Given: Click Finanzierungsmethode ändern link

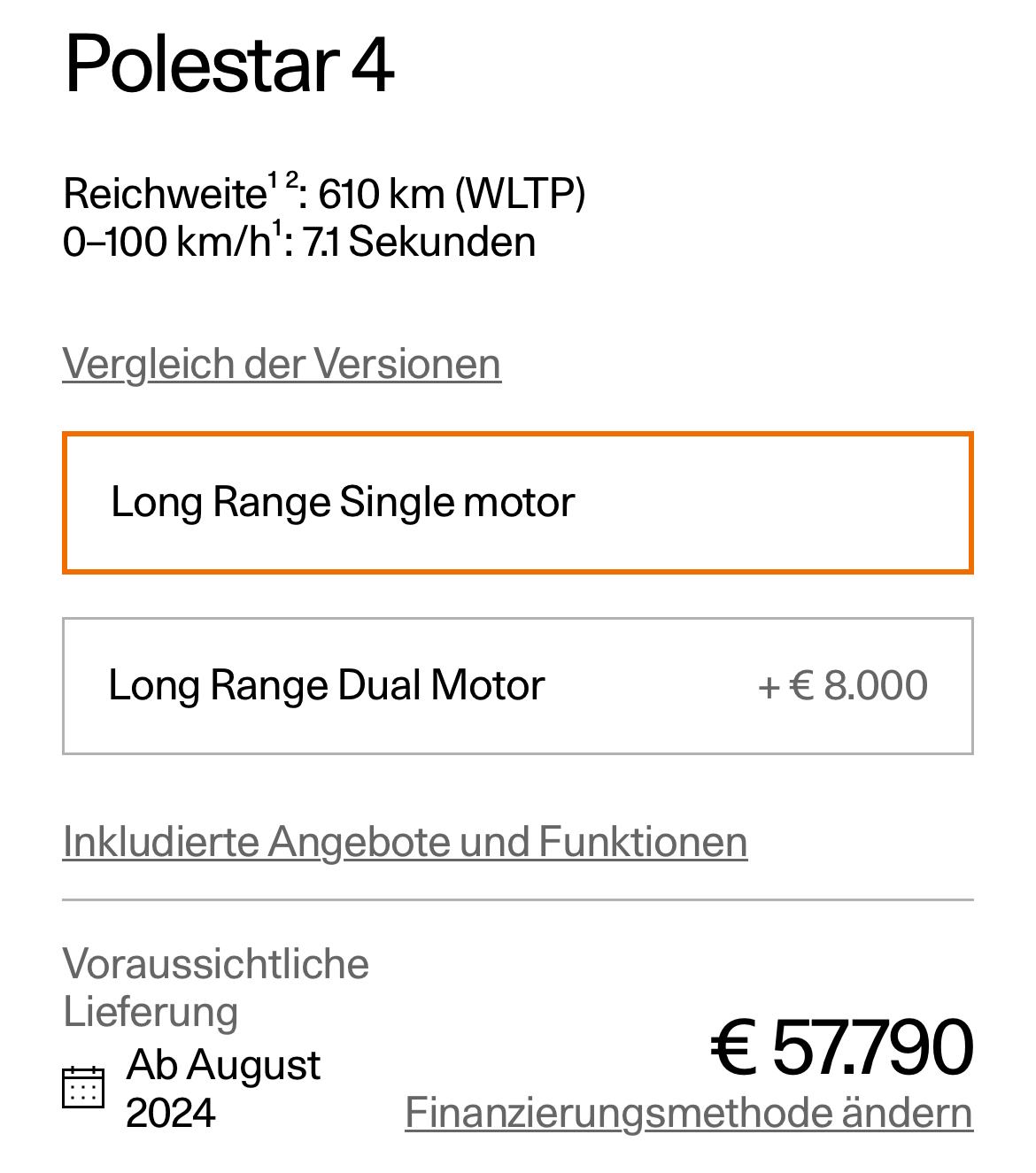Looking at the screenshot, I should click(689, 1113).
